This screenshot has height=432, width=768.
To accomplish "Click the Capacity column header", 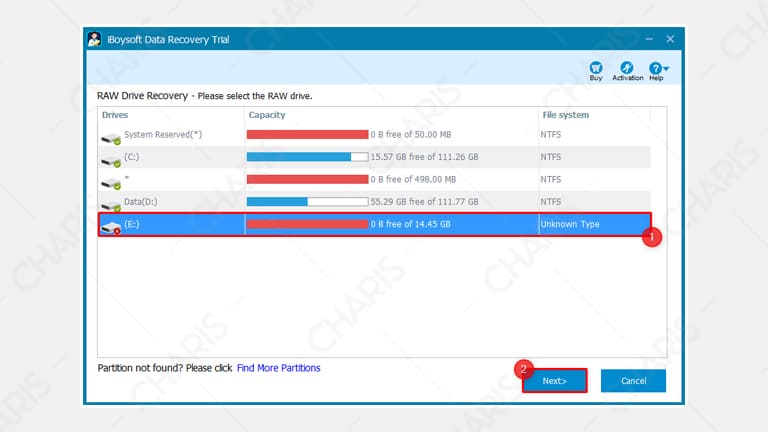I will [266, 115].
